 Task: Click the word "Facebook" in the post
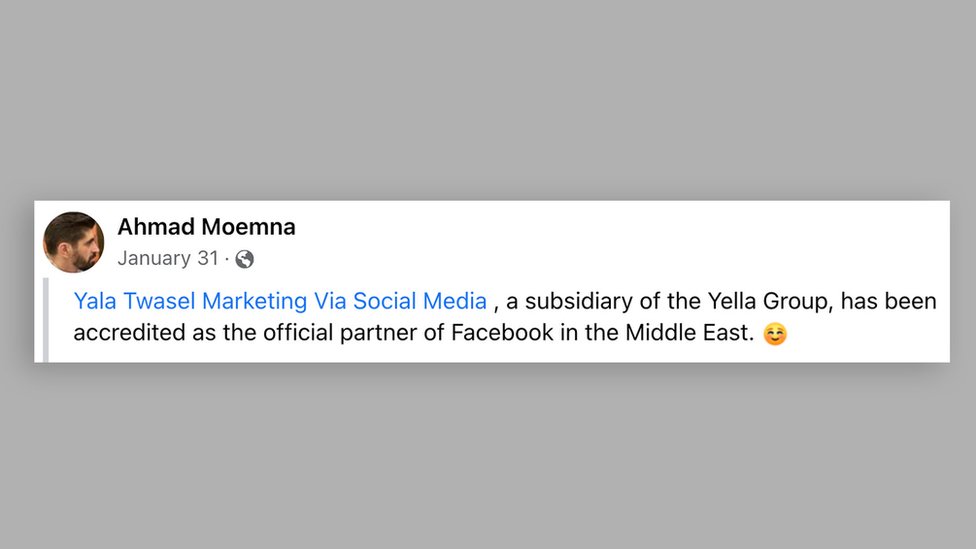click(x=502, y=333)
